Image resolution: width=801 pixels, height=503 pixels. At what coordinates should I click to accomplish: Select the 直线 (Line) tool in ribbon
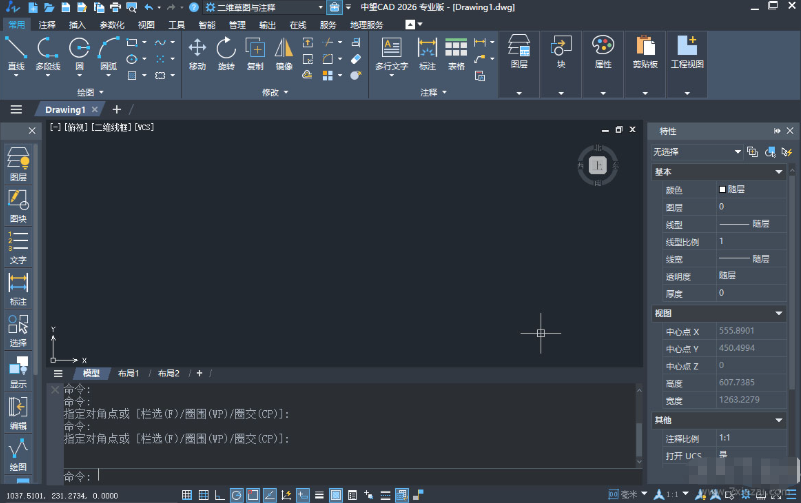16,52
